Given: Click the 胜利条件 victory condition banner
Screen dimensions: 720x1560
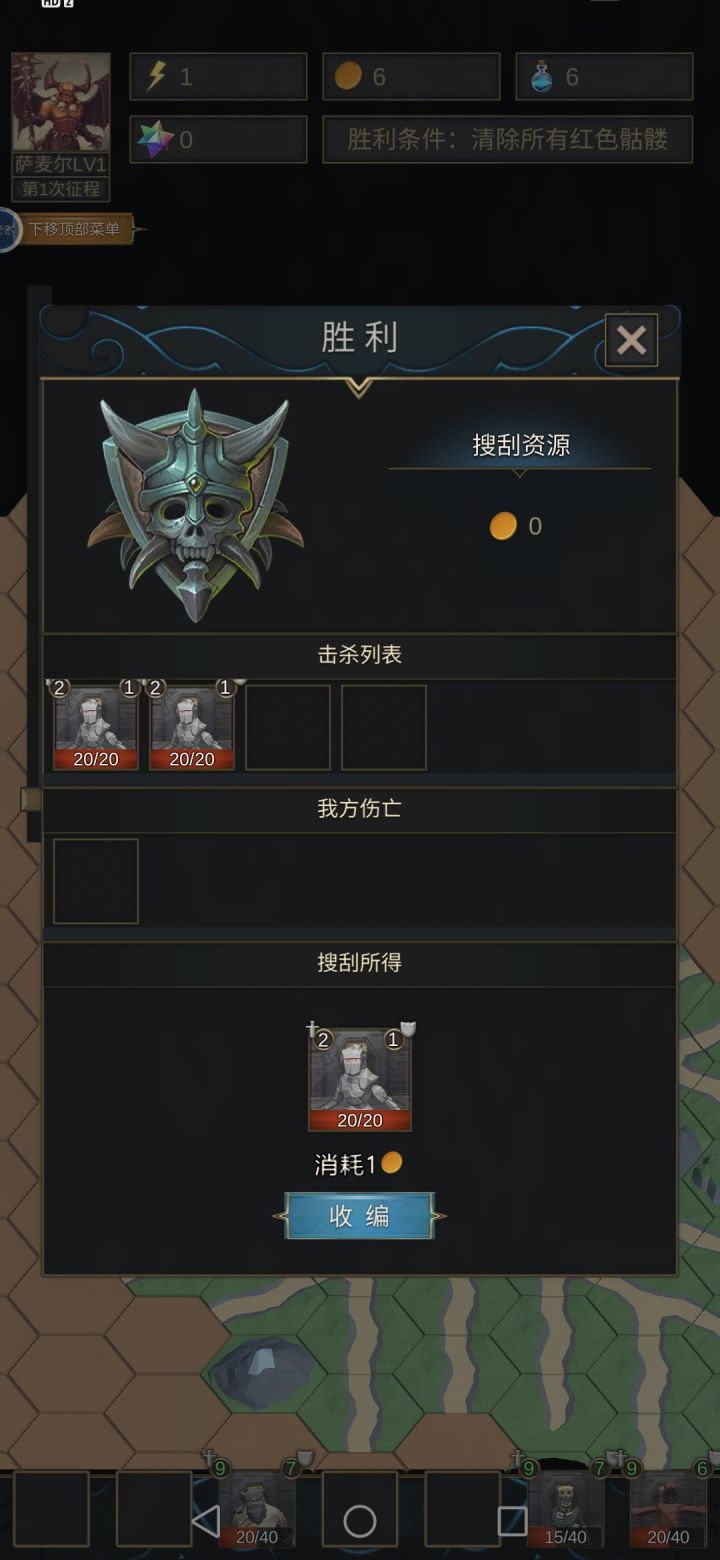Looking at the screenshot, I should click(508, 139).
